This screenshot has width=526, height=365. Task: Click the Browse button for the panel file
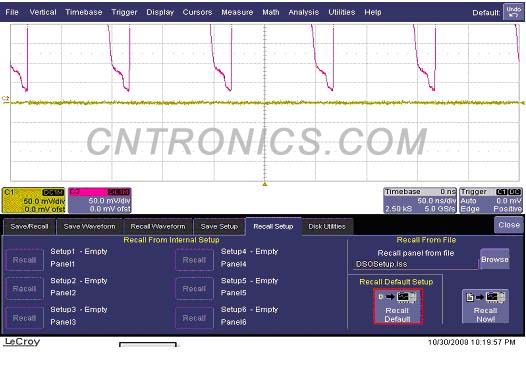click(494, 259)
